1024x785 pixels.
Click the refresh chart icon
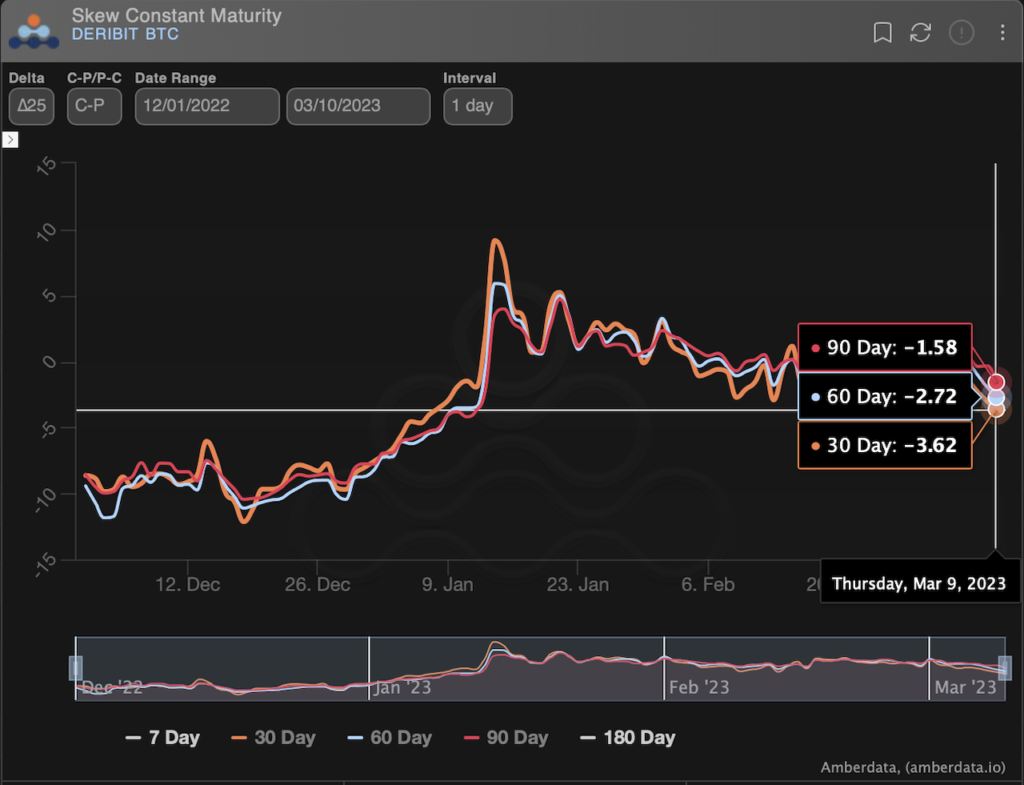point(920,33)
